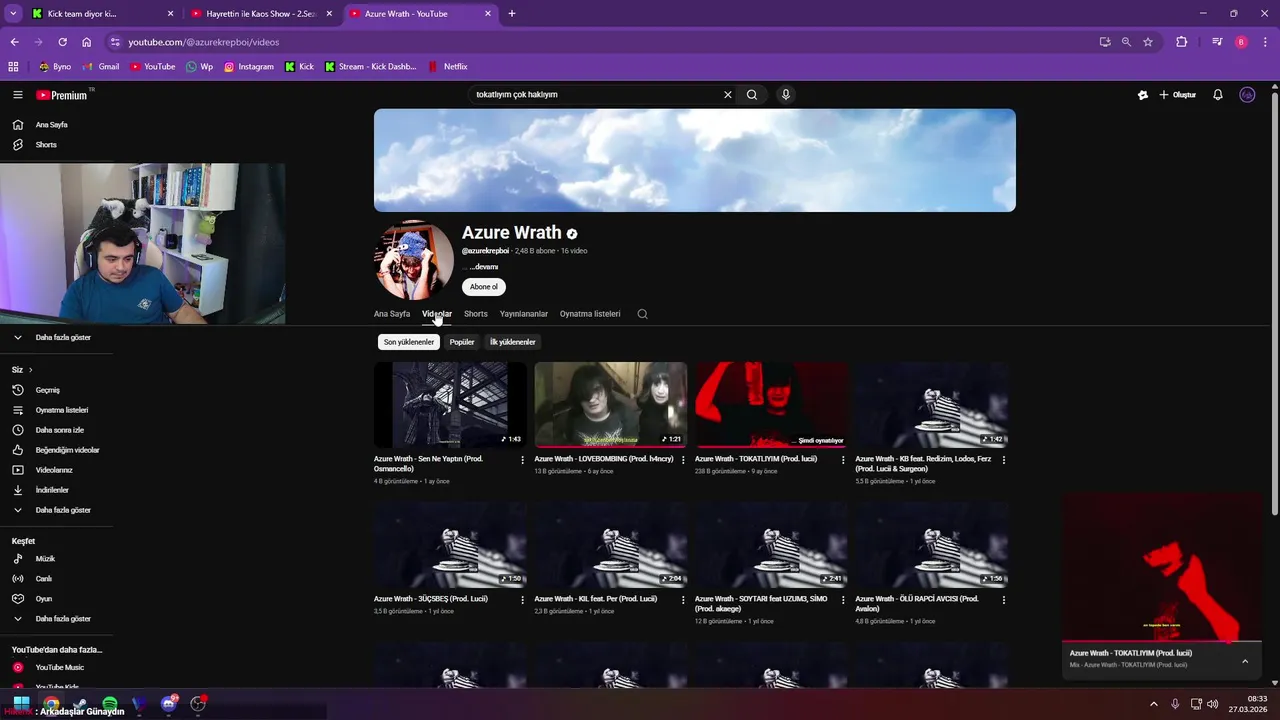1280x720 pixels.
Task: Click the YouTube Premium logo
Action: 62,95
